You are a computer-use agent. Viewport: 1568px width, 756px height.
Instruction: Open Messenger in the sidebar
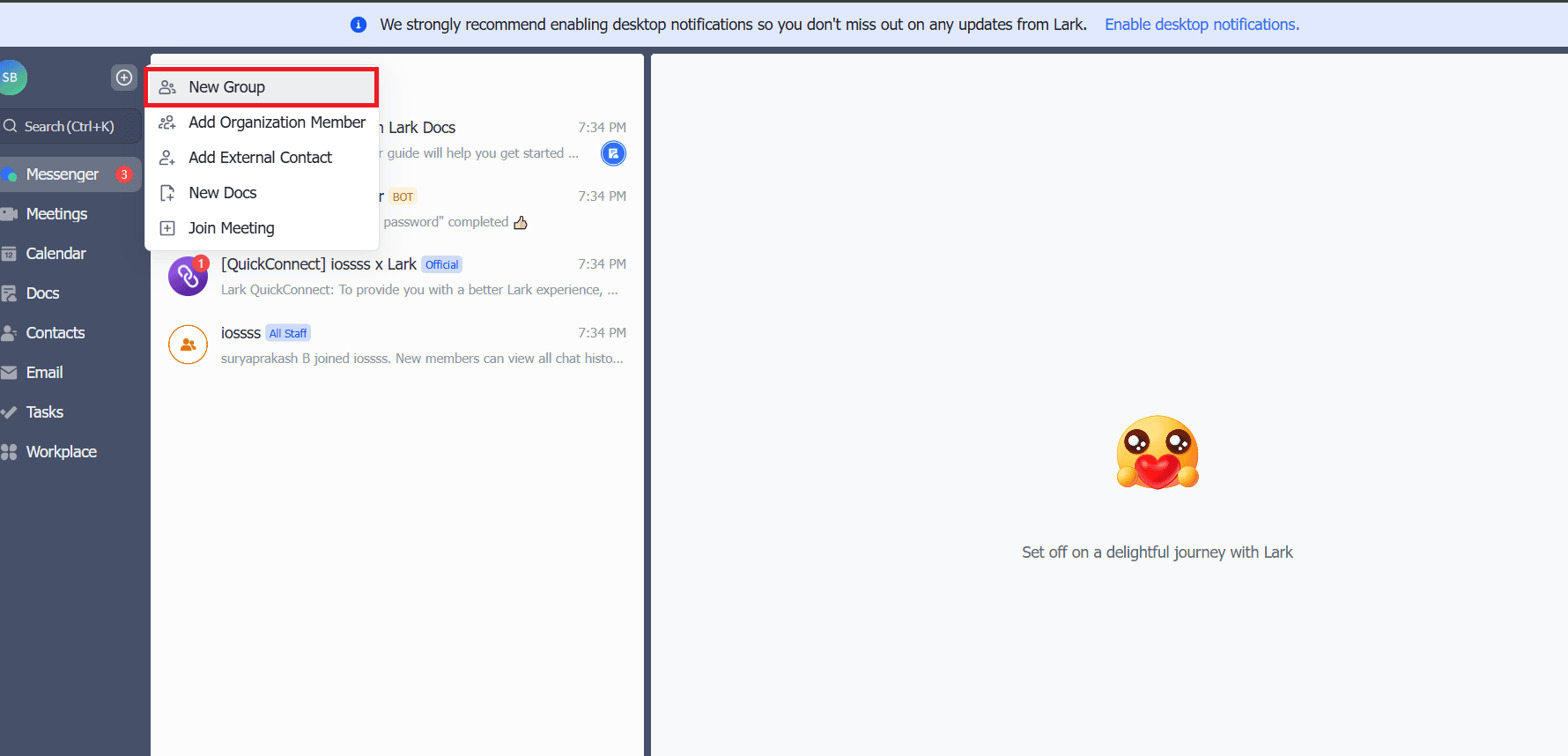pyautogui.click(x=70, y=174)
